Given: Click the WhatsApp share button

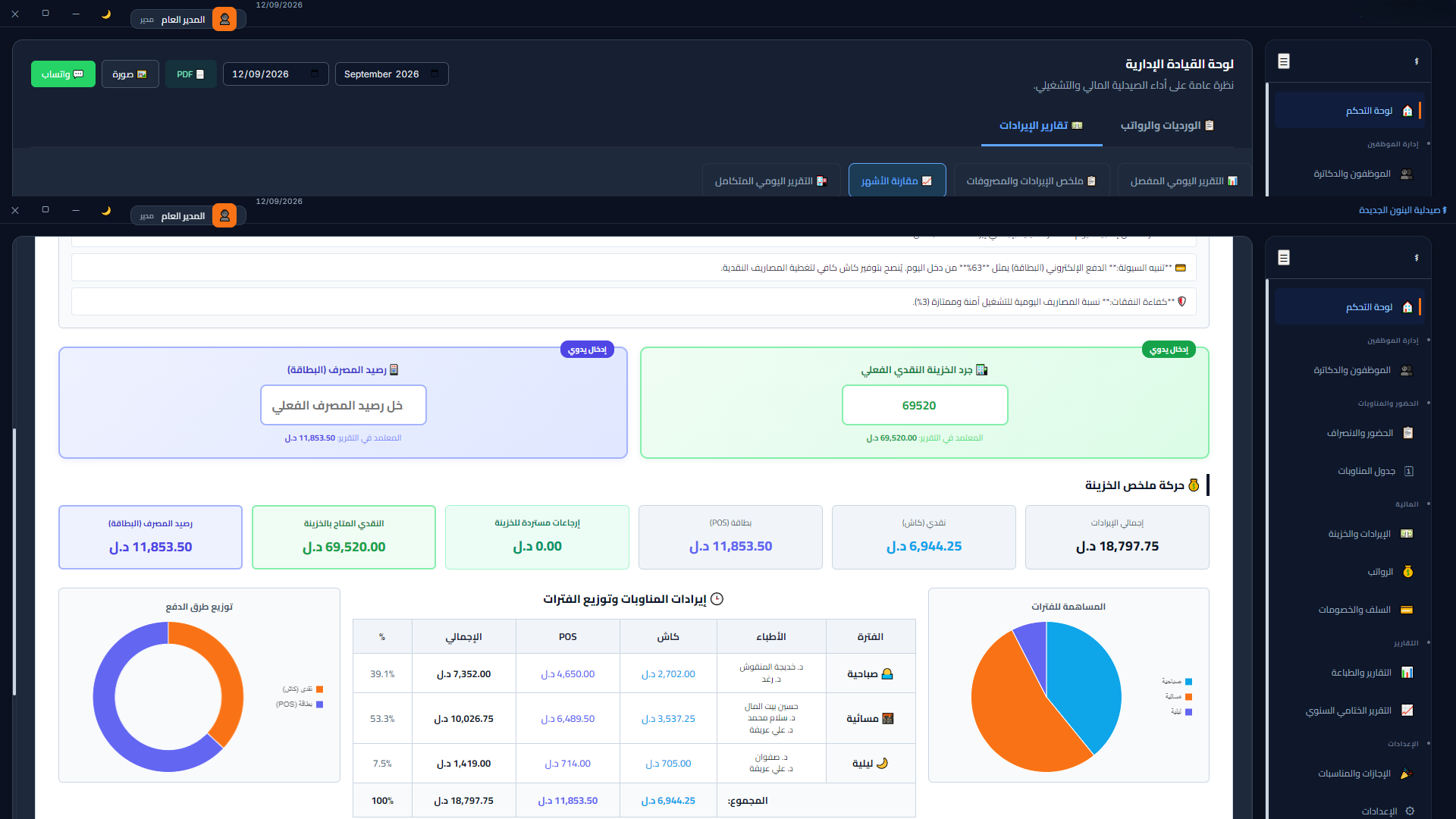Looking at the screenshot, I should [63, 74].
